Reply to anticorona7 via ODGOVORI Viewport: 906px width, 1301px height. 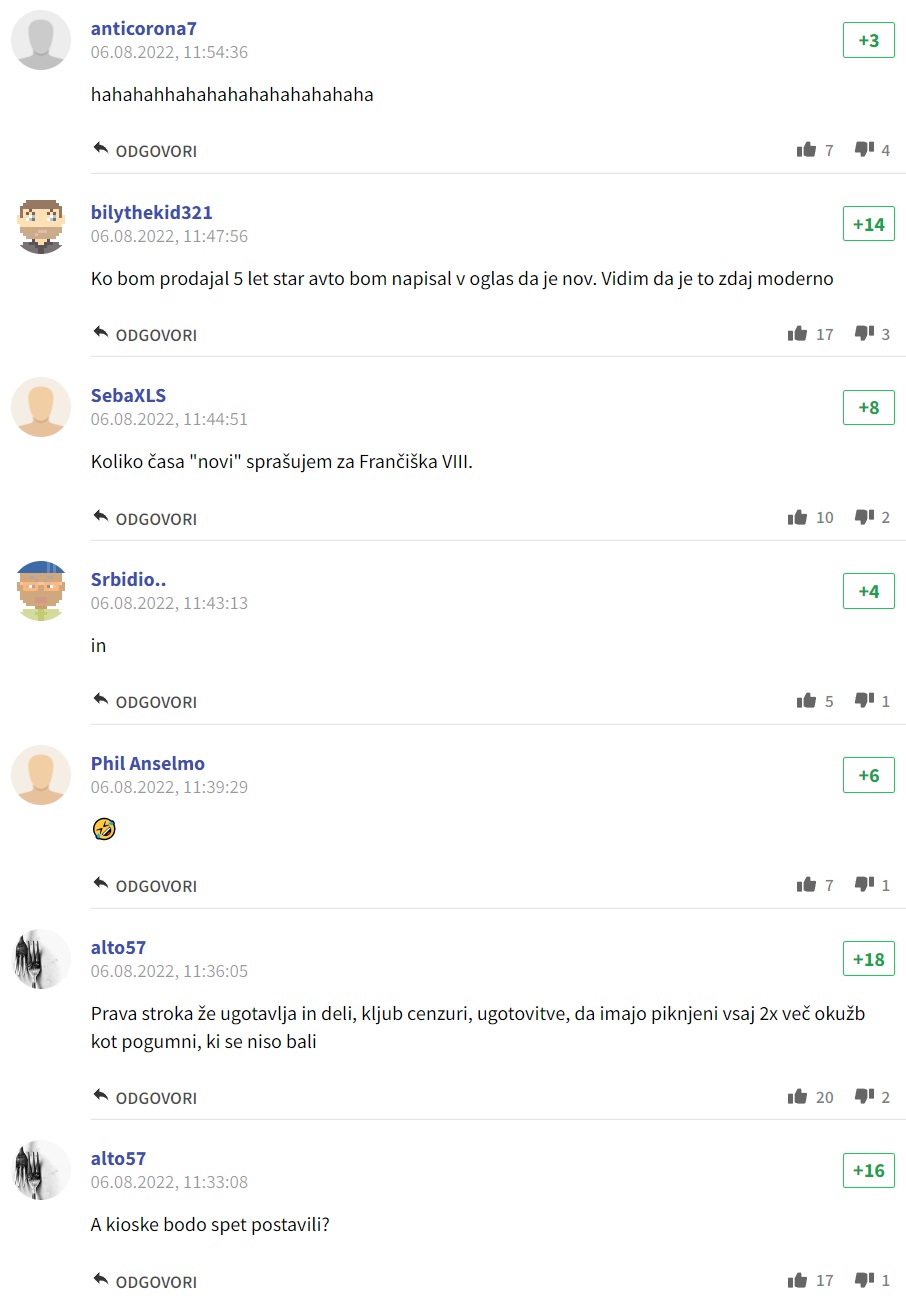pyautogui.click(x=145, y=151)
